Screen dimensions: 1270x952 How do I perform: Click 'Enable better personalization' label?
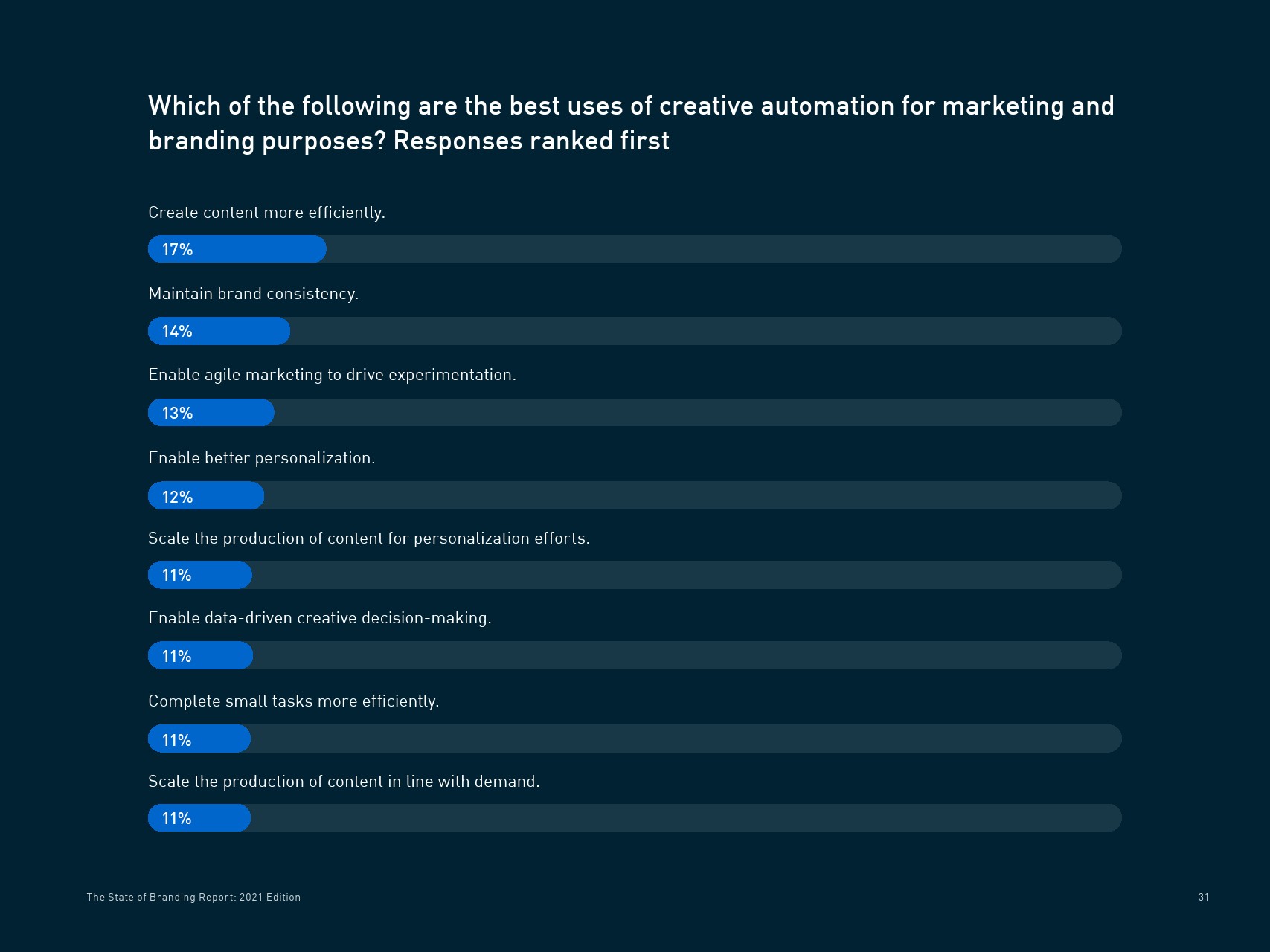(x=261, y=458)
